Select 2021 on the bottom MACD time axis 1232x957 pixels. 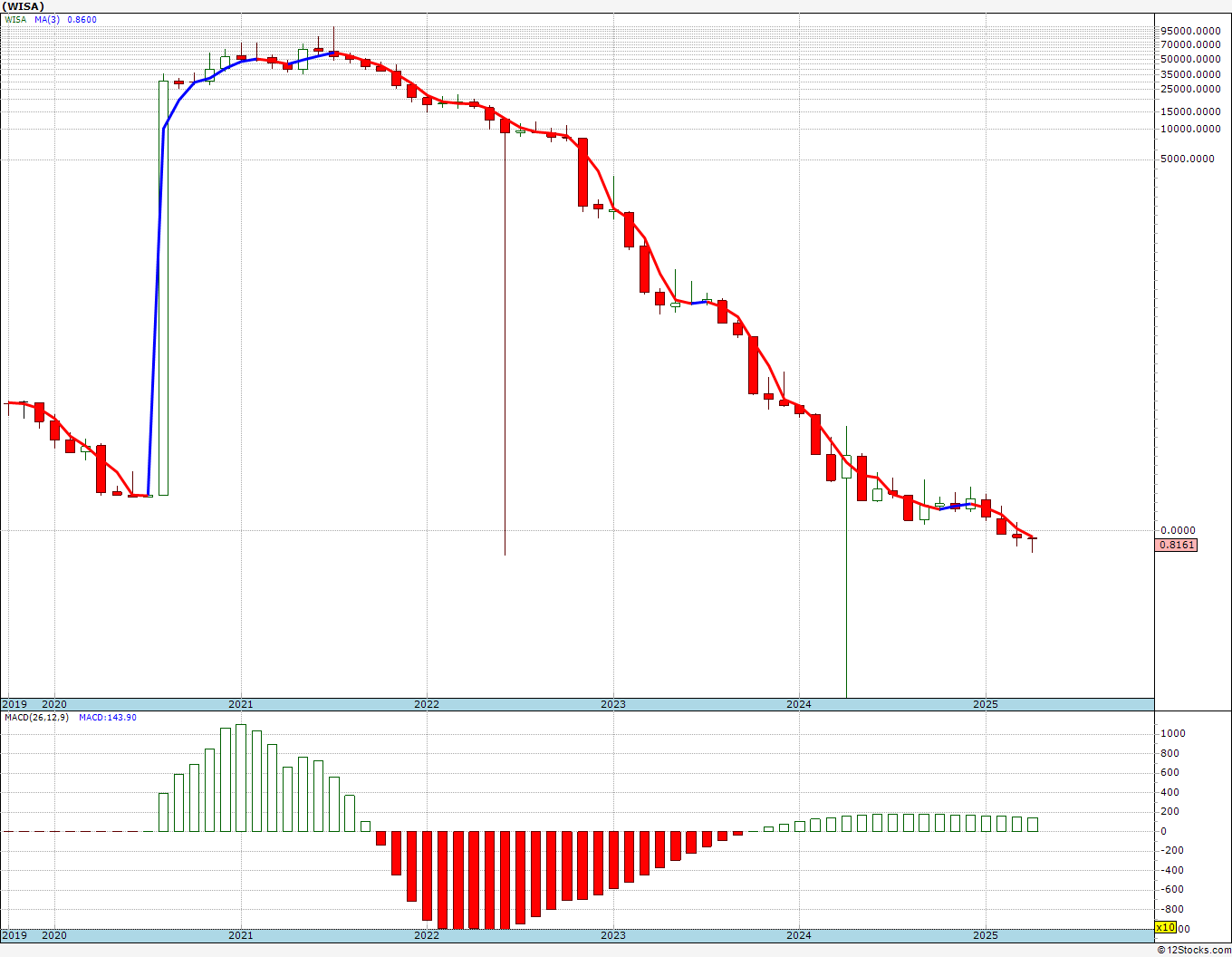tap(241, 935)
